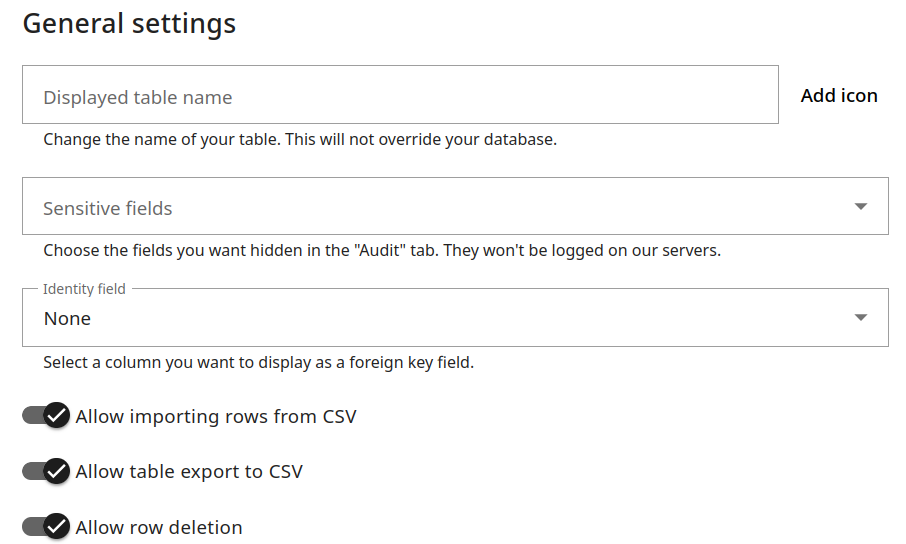Click the checkmark knob beside row deletion

coord(57,527)
